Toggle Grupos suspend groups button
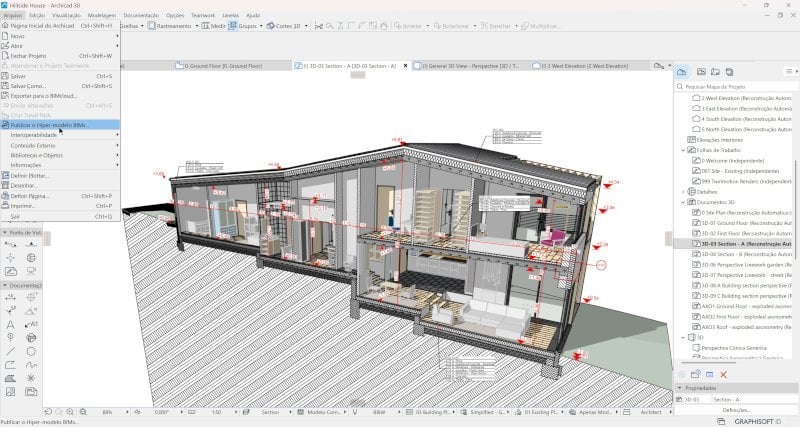Image resolution: width=800 pixels, height=427 pixels. [243, 26]
